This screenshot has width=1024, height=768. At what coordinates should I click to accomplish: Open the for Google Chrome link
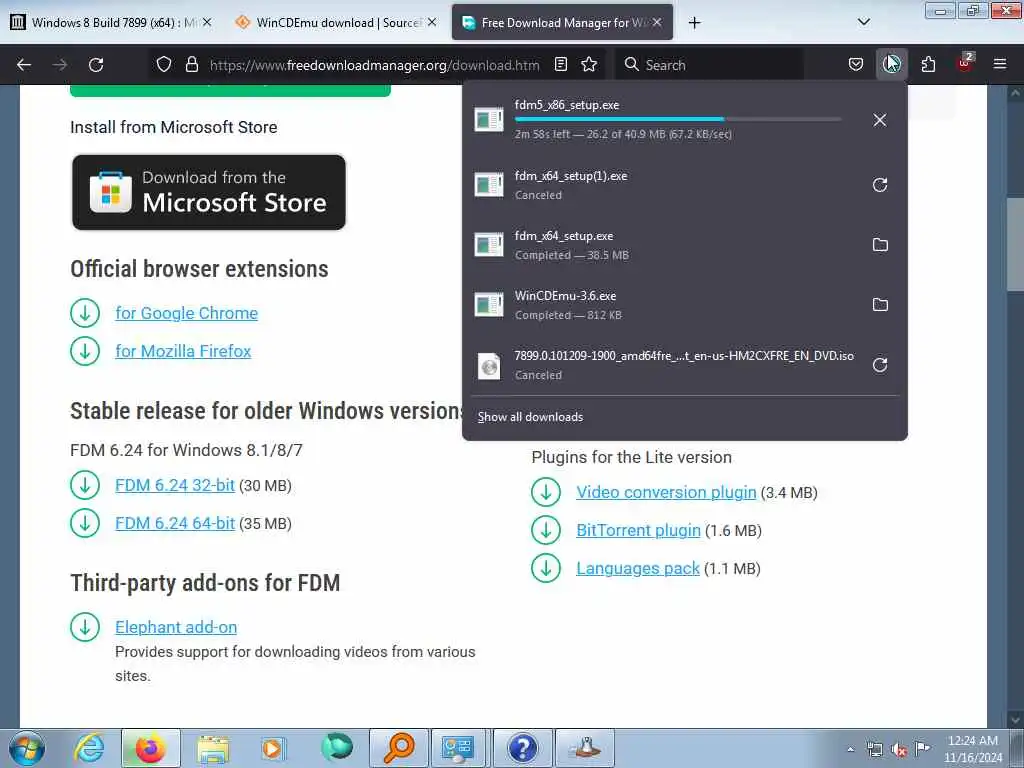186,313
